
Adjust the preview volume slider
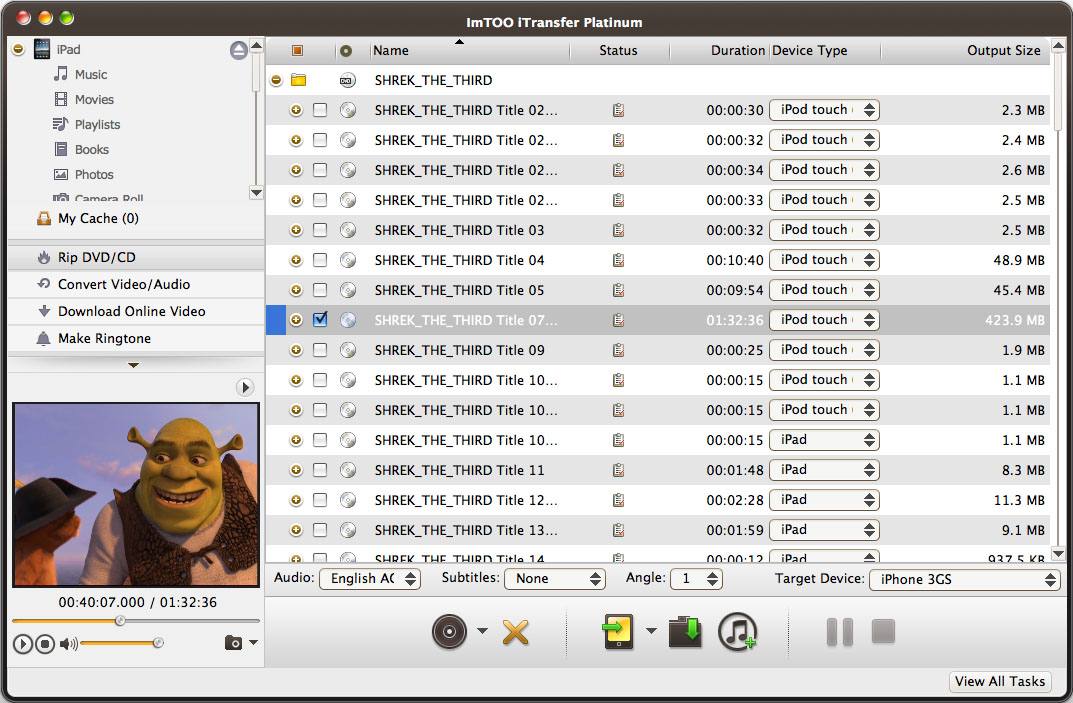121,643
